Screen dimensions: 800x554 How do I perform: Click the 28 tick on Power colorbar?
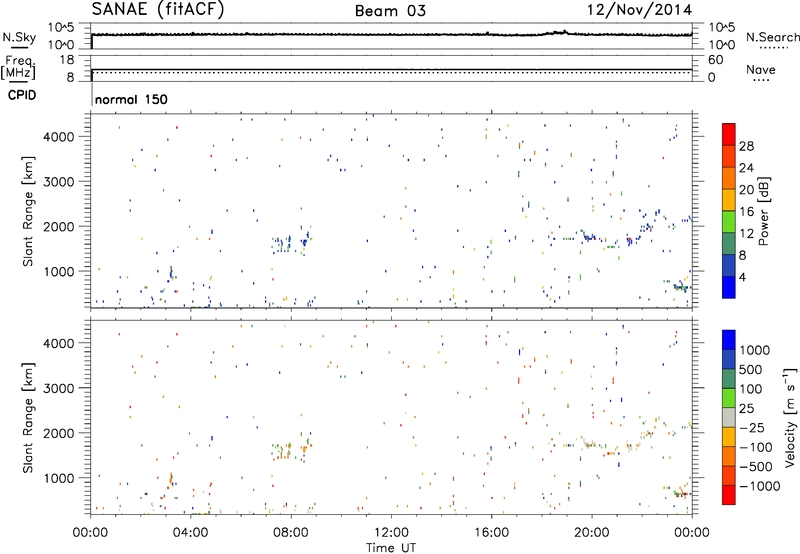[x=746, y=146]
